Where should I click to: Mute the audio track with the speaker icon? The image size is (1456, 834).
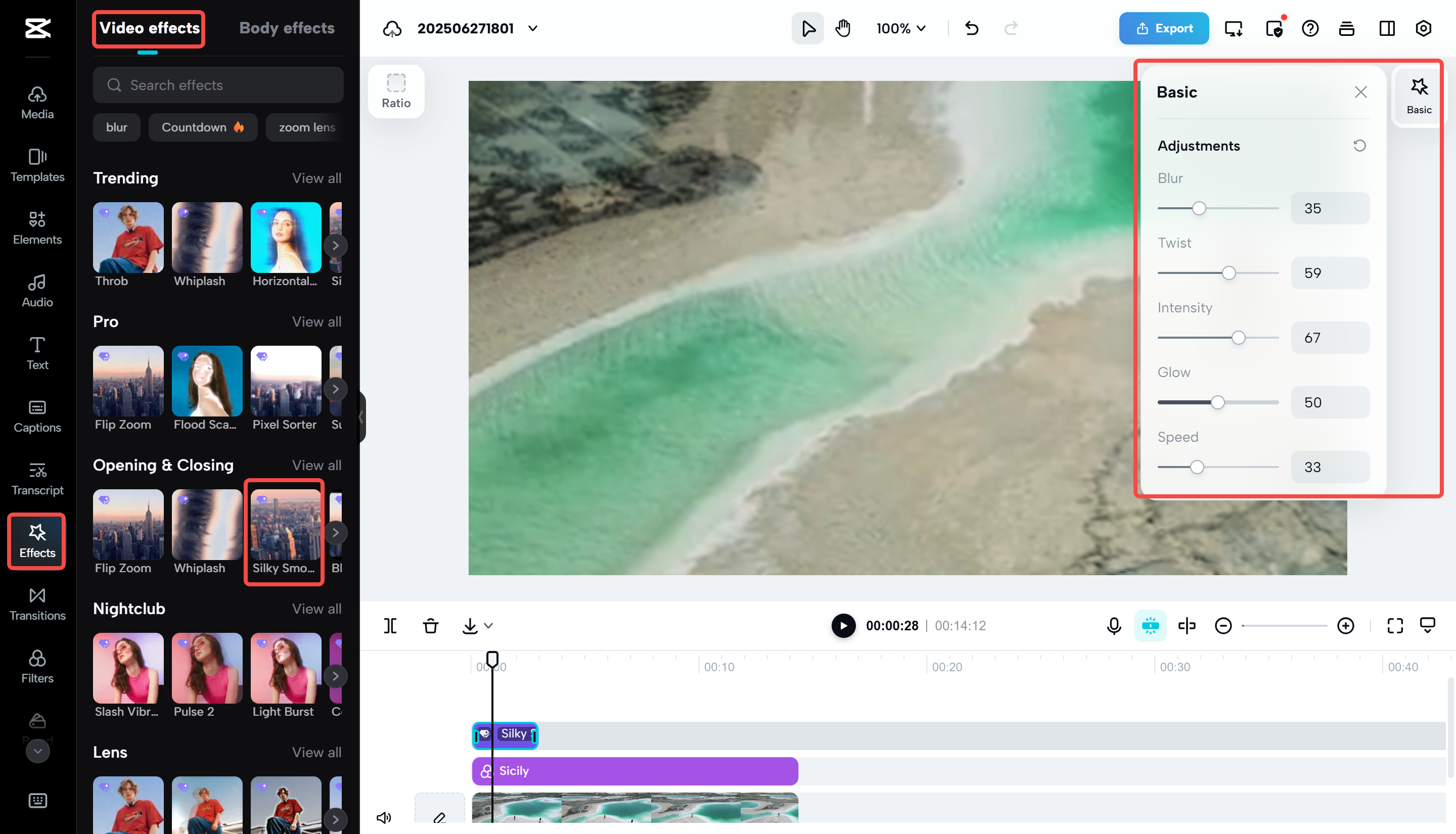[384, 817]
